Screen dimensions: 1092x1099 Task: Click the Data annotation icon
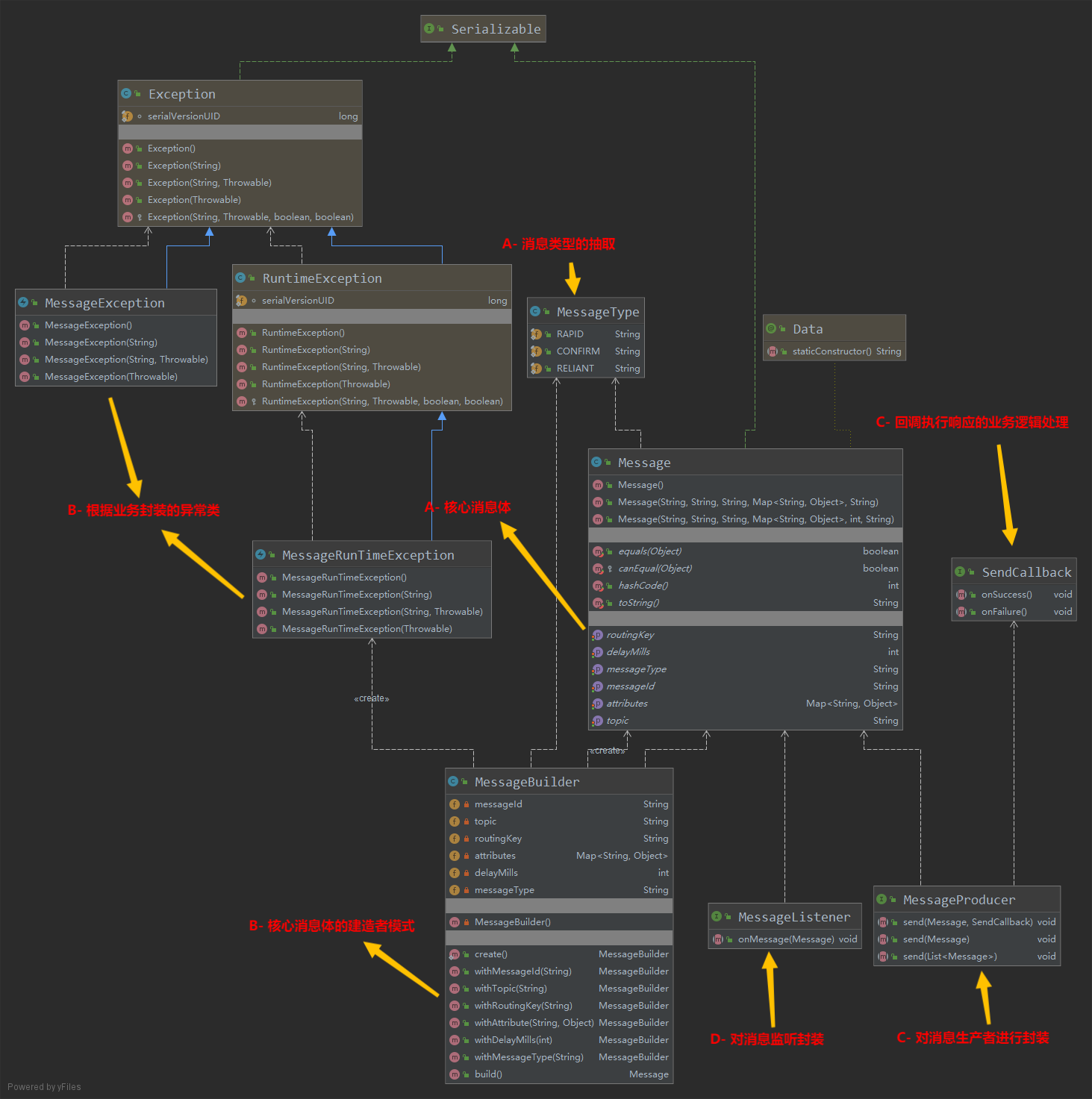(771, 328)
